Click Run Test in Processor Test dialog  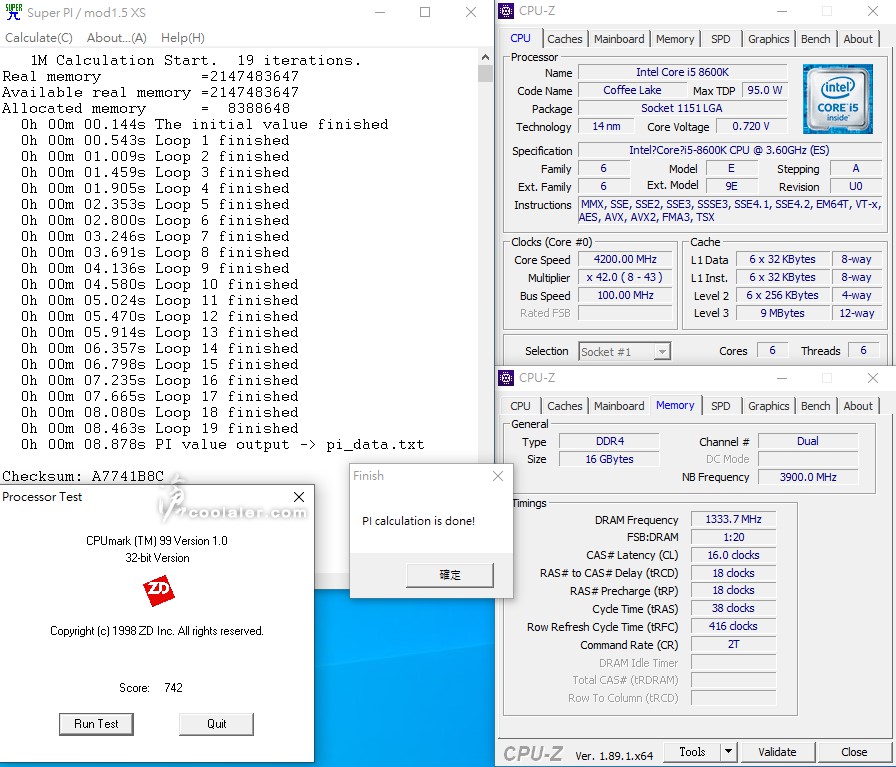[x=96, y=724]
